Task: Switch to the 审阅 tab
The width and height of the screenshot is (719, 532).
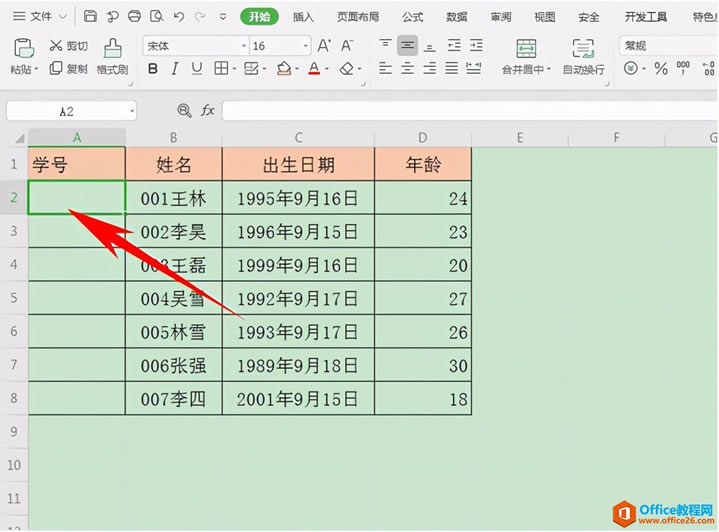Action: pyautogui.click(x=501, y=17)
